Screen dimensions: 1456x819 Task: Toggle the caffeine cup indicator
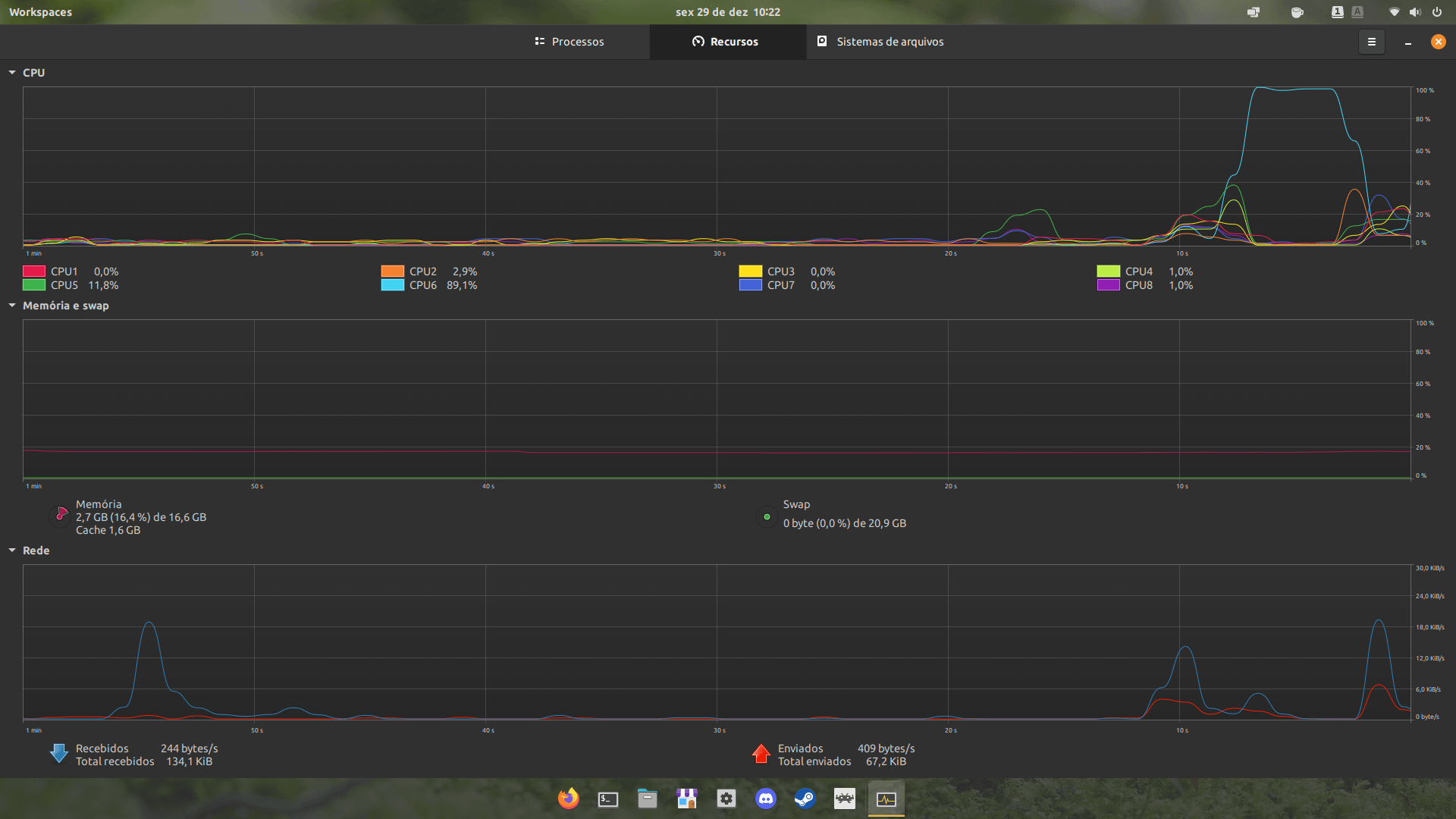[1297, 12]
